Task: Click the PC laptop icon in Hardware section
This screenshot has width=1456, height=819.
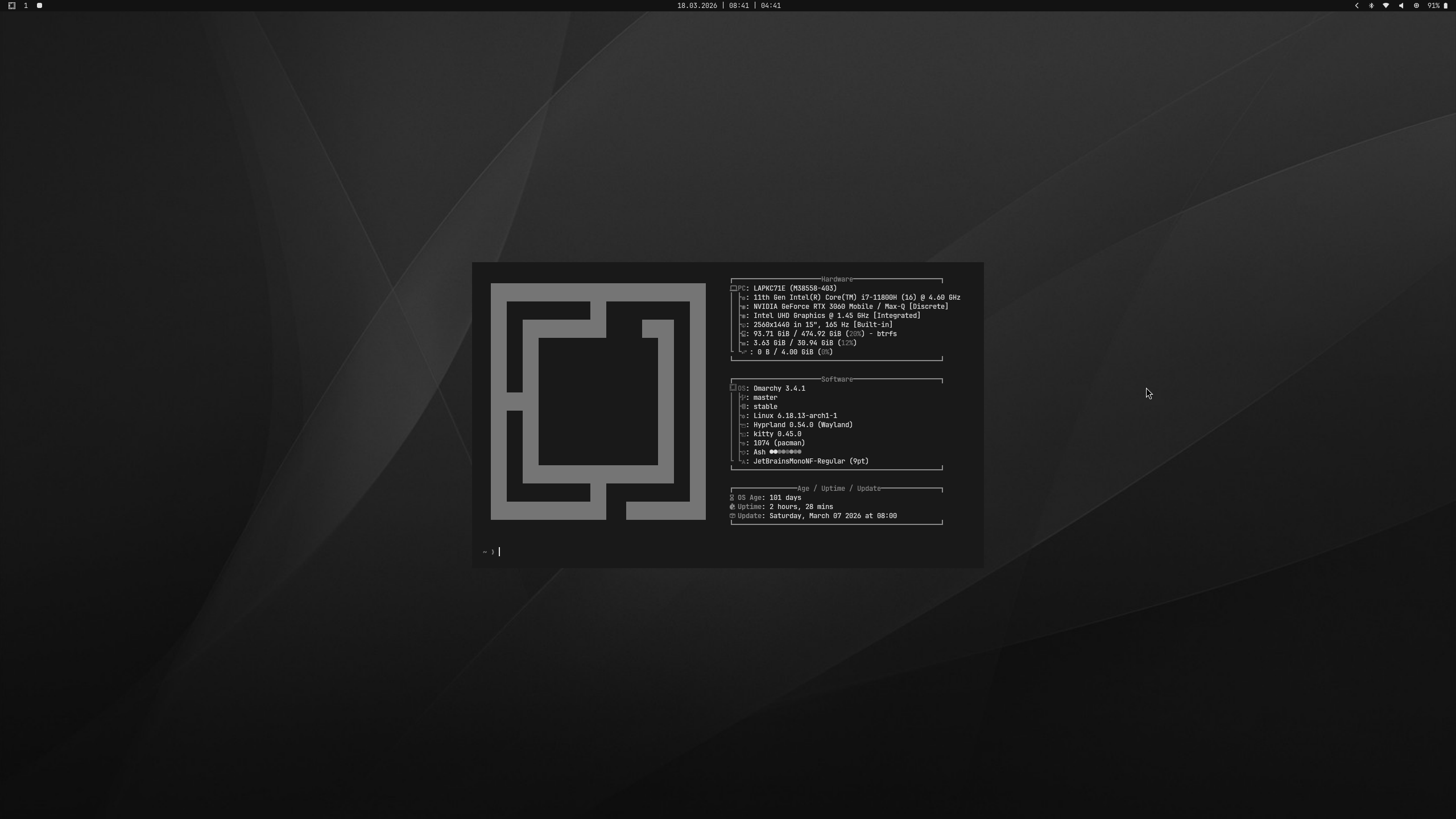Action: (x=734, y=288)
